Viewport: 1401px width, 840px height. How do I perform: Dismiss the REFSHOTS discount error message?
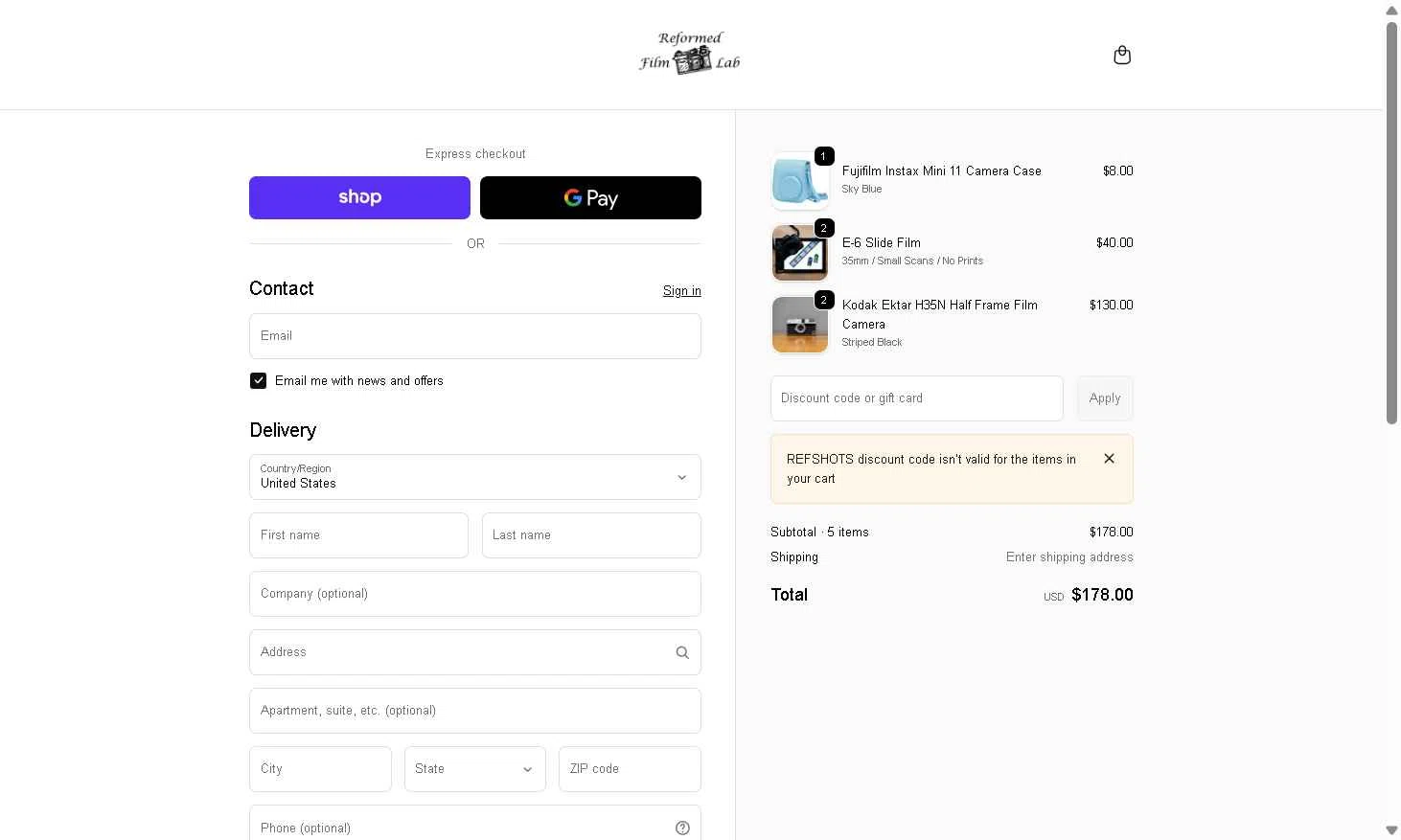pyautogui.click(x=1109, y=459)
